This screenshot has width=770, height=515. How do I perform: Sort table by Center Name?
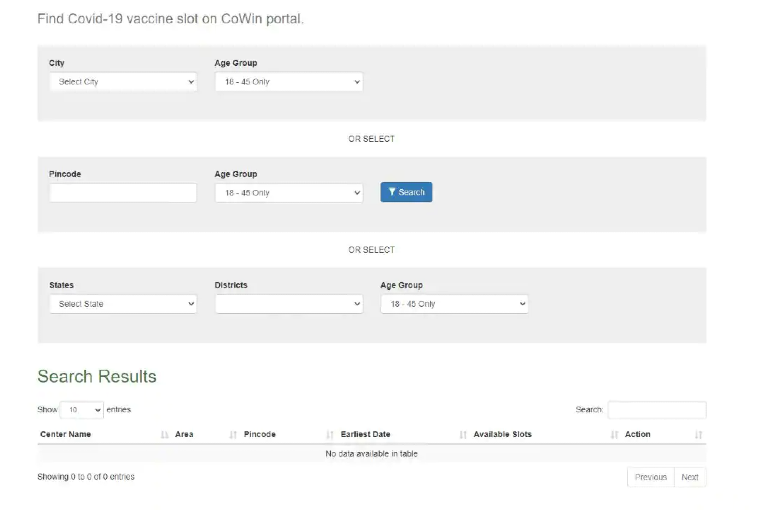(104, 434)
